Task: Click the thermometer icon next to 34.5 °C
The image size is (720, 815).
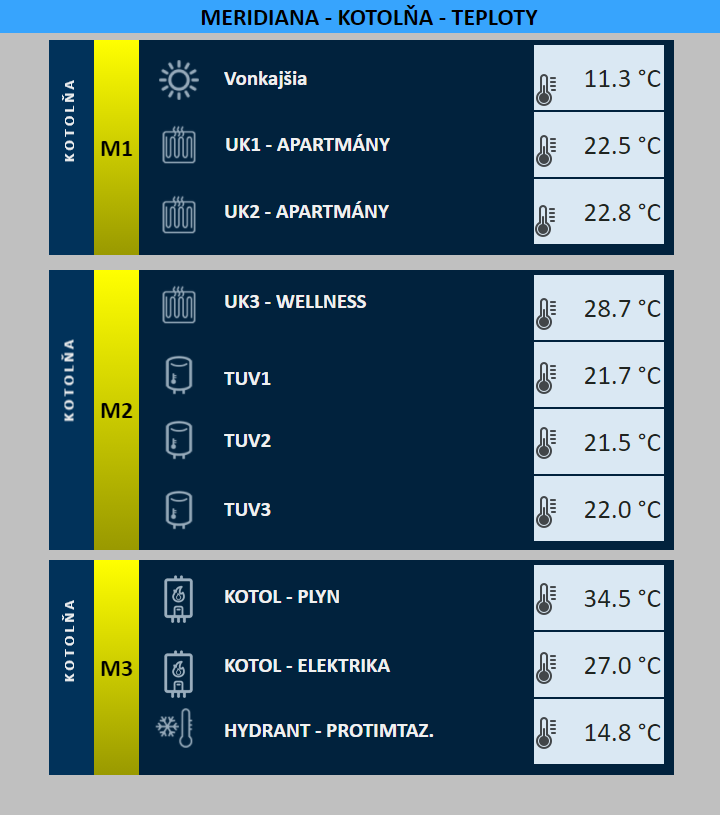Action: pyautogui.click(x=545, y=598)
